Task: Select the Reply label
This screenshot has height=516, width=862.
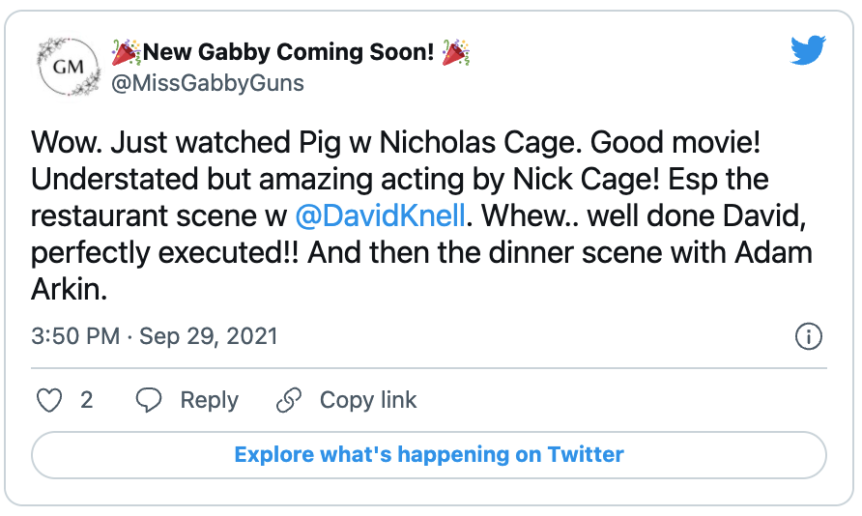Action: point(209,401)
